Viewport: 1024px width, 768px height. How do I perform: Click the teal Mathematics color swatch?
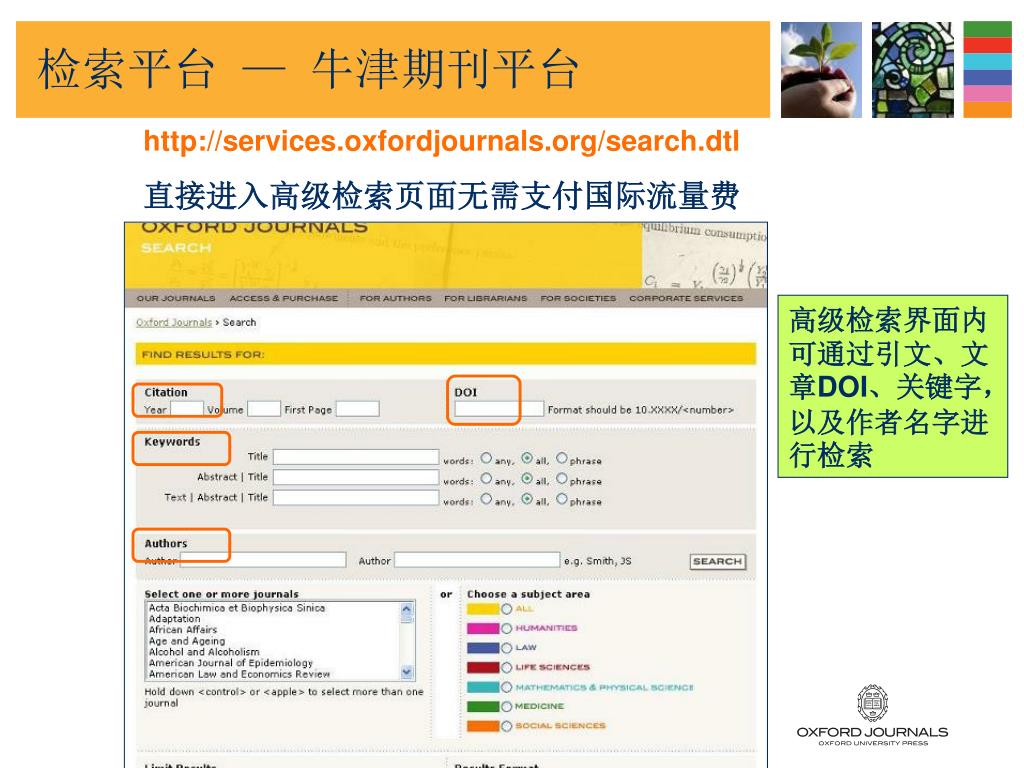(x=483, y=687)
